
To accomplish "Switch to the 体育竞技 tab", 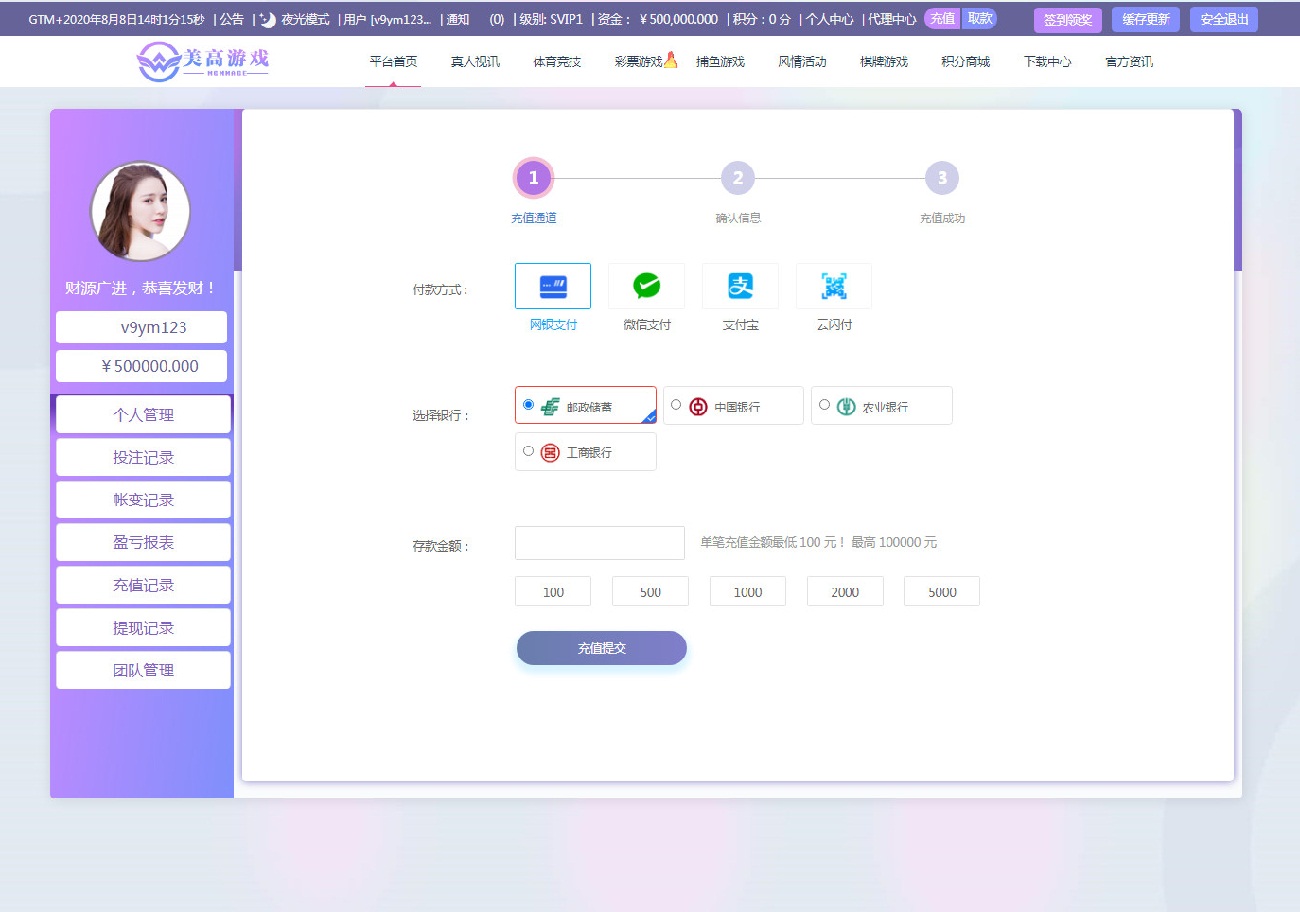I will point(556,61).
